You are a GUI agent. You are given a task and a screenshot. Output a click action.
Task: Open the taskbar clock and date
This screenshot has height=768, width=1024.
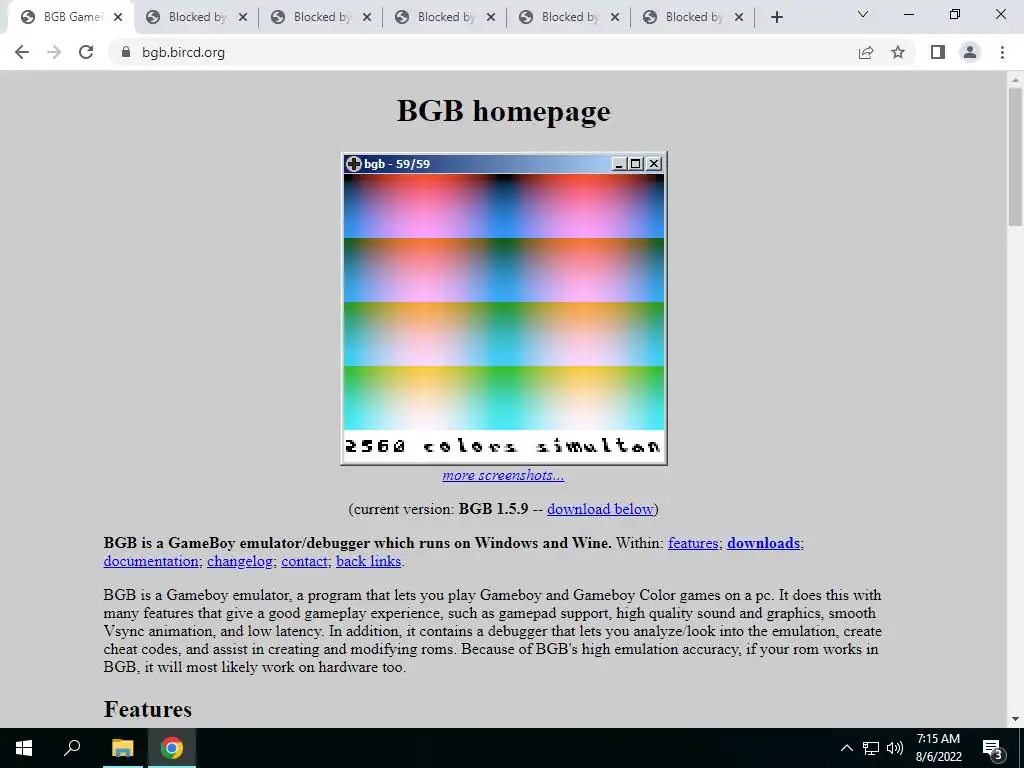(x=938, y=748)
